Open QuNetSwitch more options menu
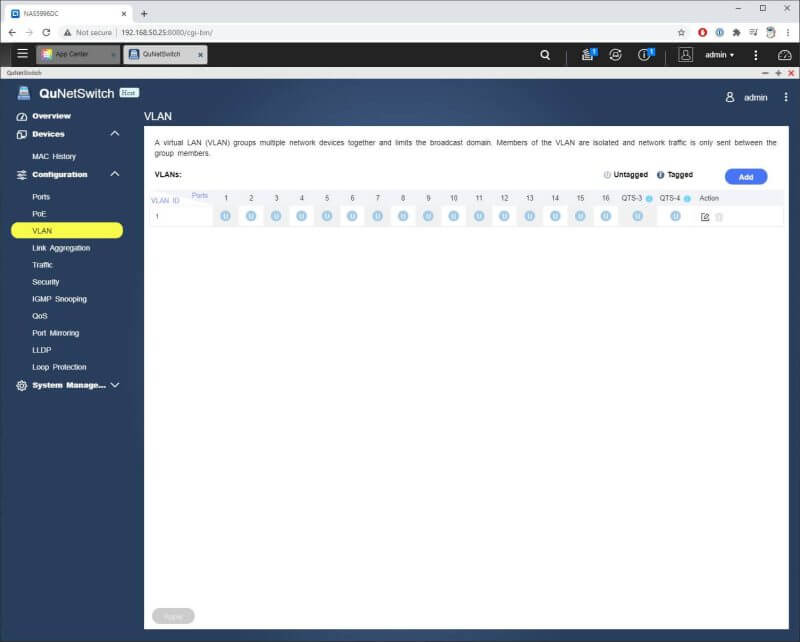This screenshot has height=642, width=800. [786, 97]
